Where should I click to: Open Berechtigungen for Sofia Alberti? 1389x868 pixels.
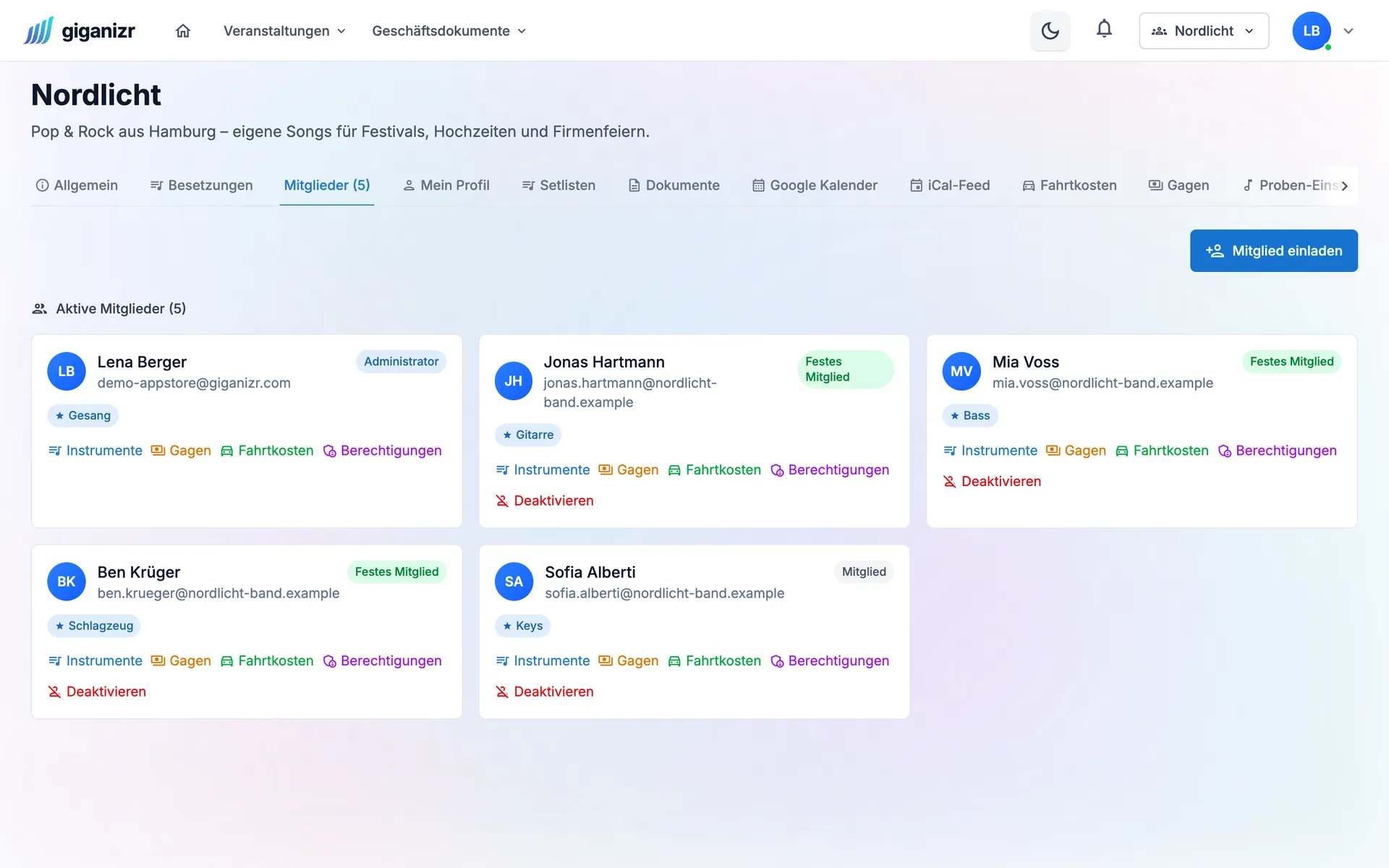pos(830,661)
